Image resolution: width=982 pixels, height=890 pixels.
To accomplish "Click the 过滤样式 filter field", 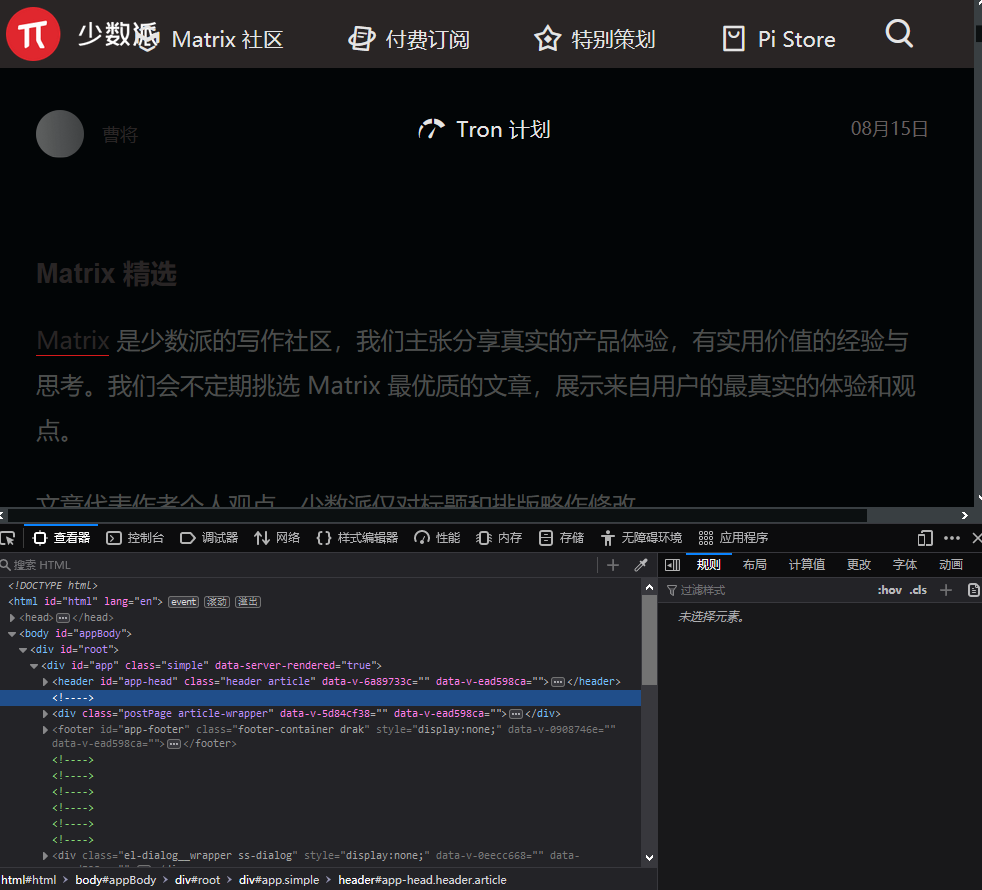I will (767, 590).
